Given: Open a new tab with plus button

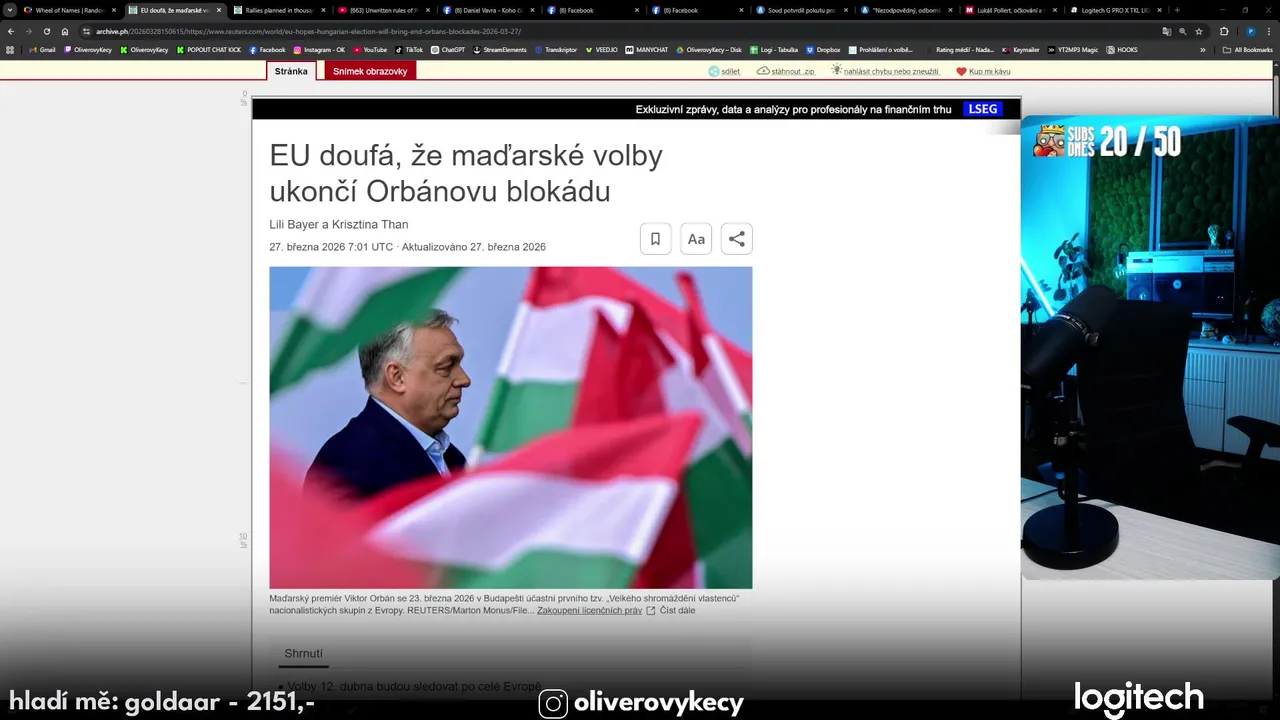Looking at the screenshot, I should (1177, 10).
